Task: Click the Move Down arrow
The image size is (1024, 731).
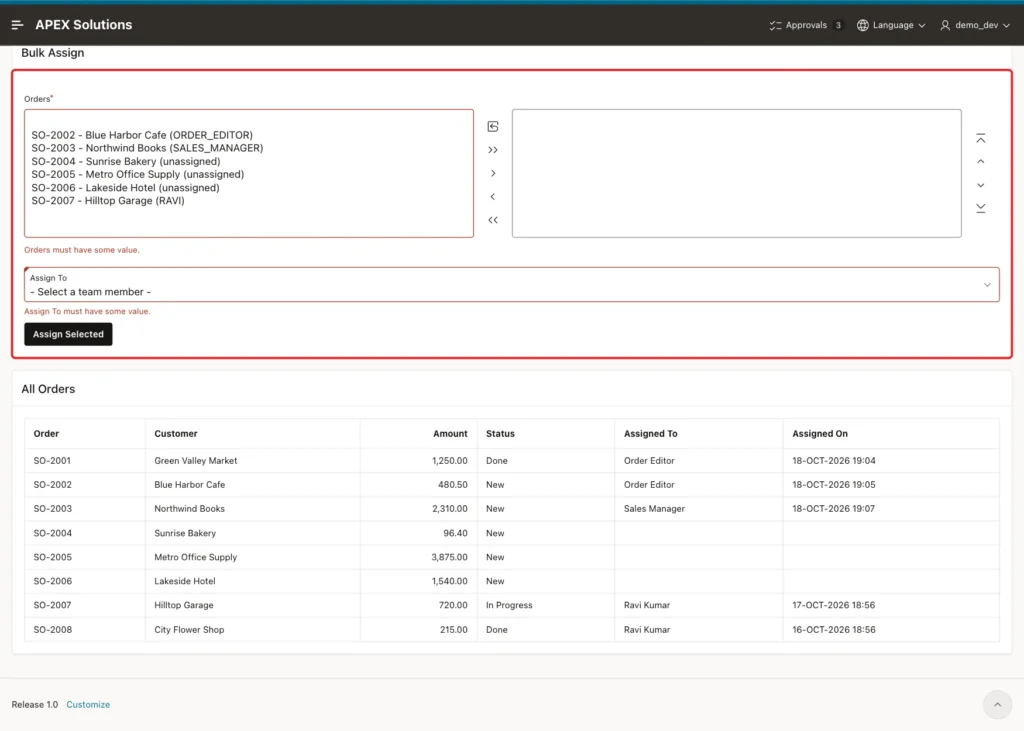Action: pos(981,185)
